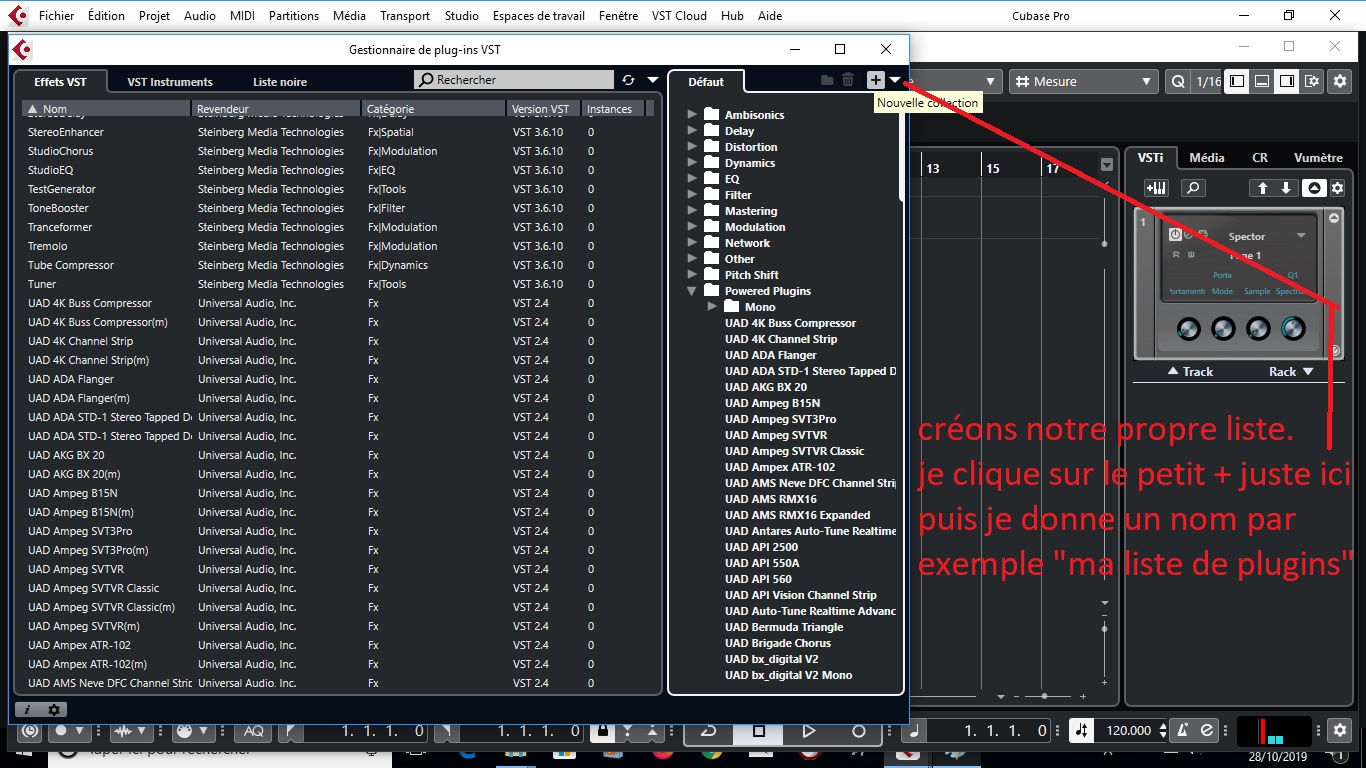Click the fourth quick control knob on Spector
1366x768 pixels.
click(1292, 329)
